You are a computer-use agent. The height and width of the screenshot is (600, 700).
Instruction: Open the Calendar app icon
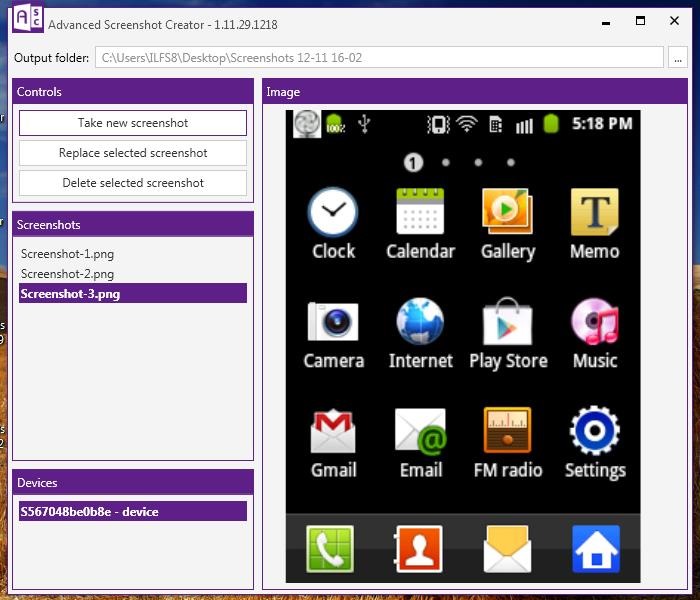[x=420, y=212]
